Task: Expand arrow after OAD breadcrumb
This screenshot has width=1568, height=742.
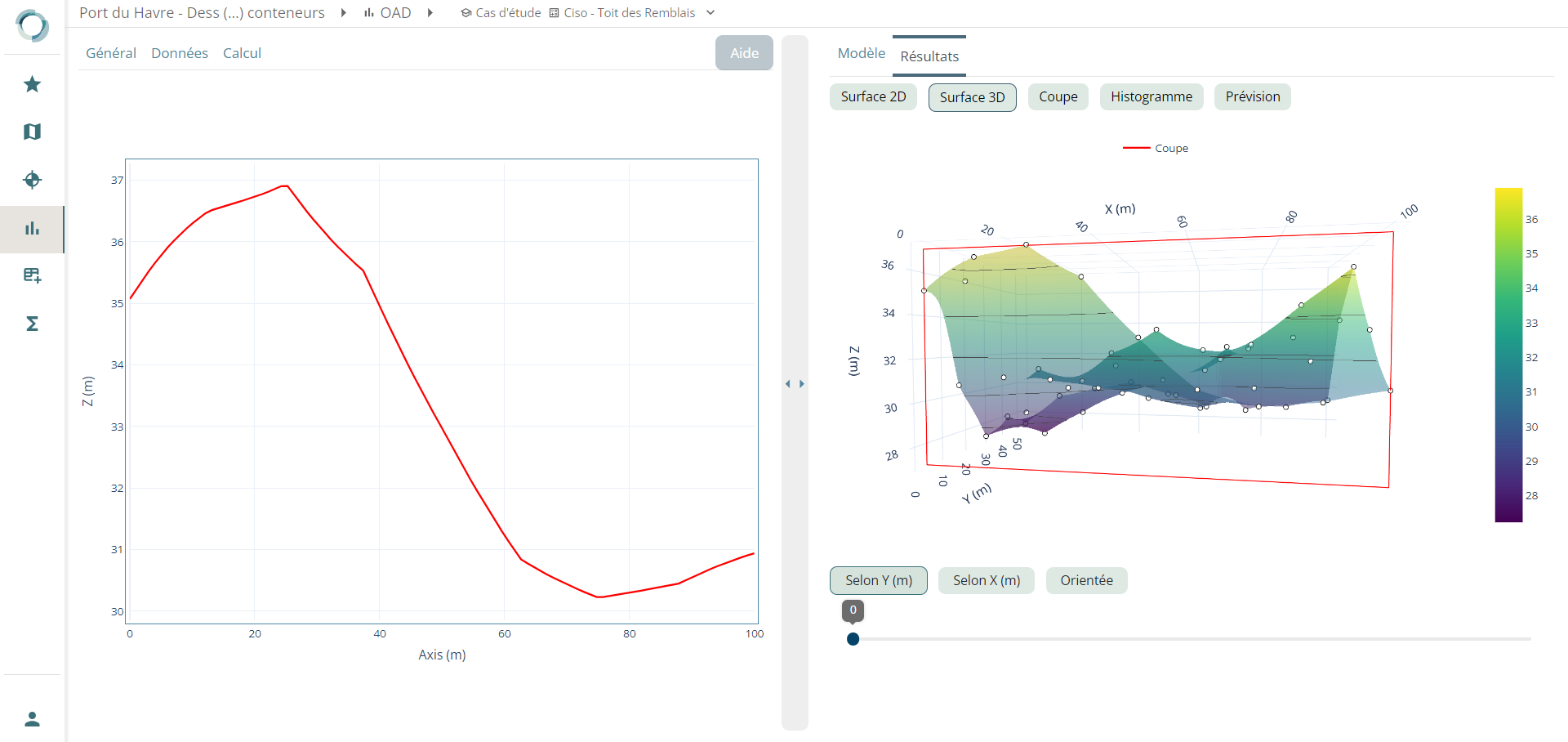Action: coord(430,13)
